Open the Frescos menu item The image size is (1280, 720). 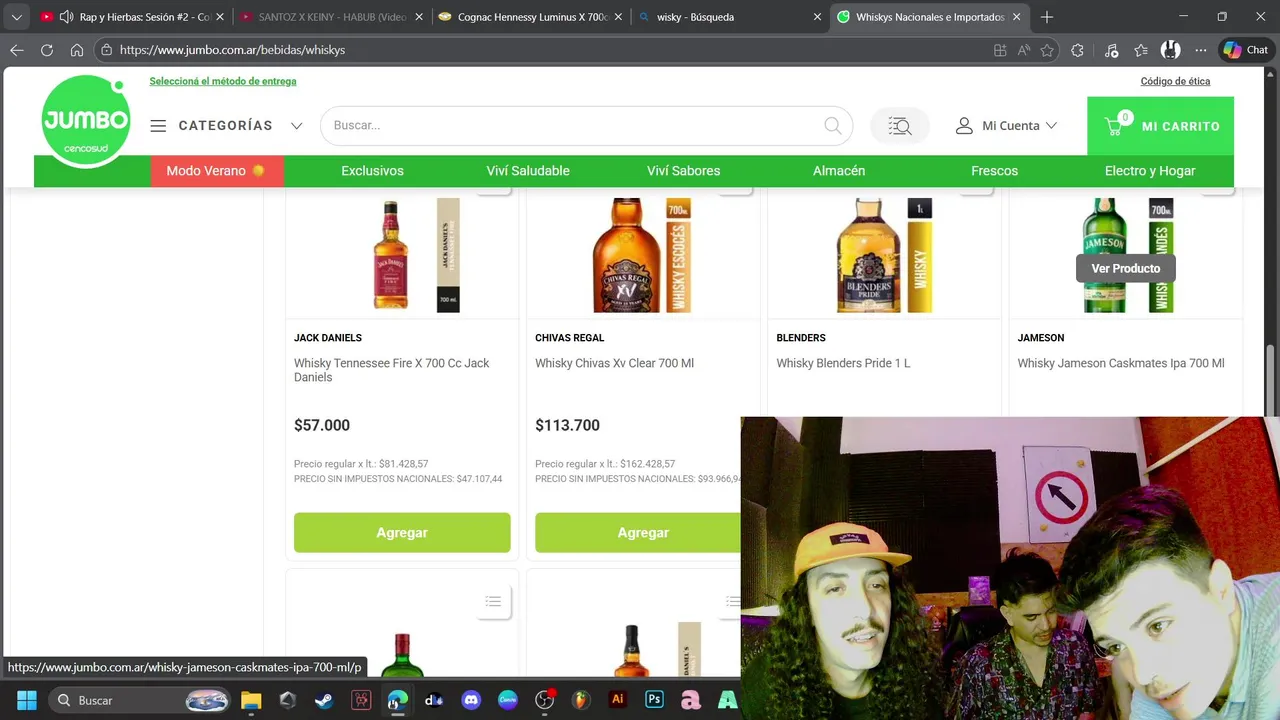[x=994, y=171]
